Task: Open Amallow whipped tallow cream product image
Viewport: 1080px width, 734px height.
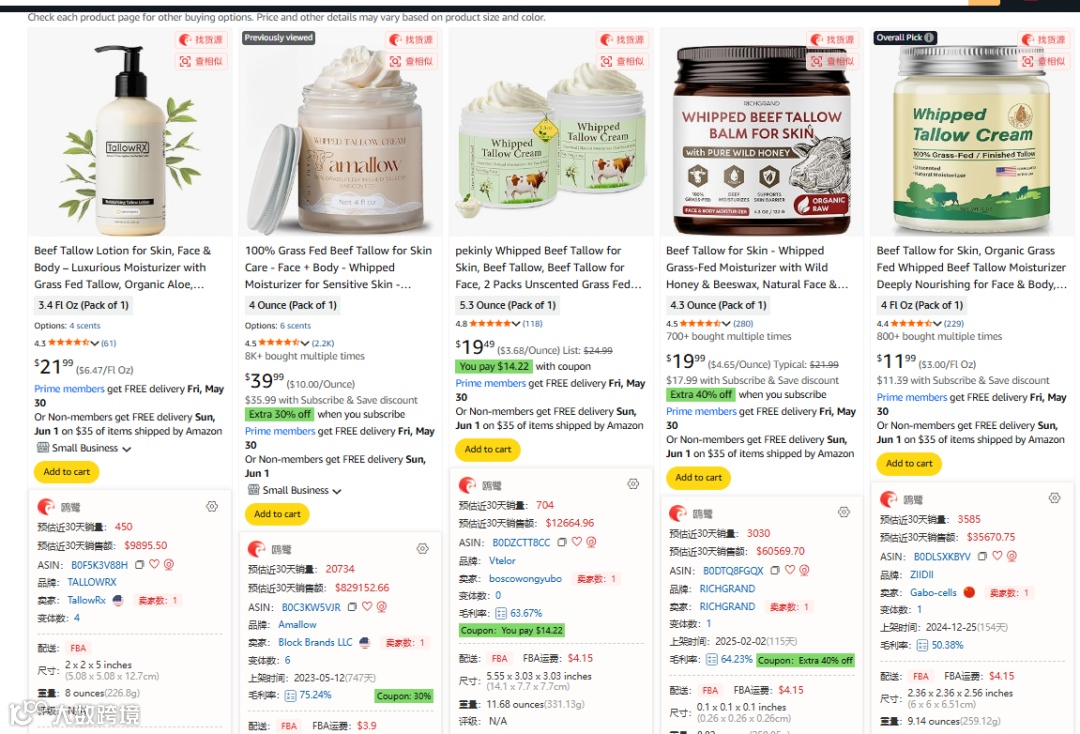Action: pyautogui.click(x=341, y=133)
